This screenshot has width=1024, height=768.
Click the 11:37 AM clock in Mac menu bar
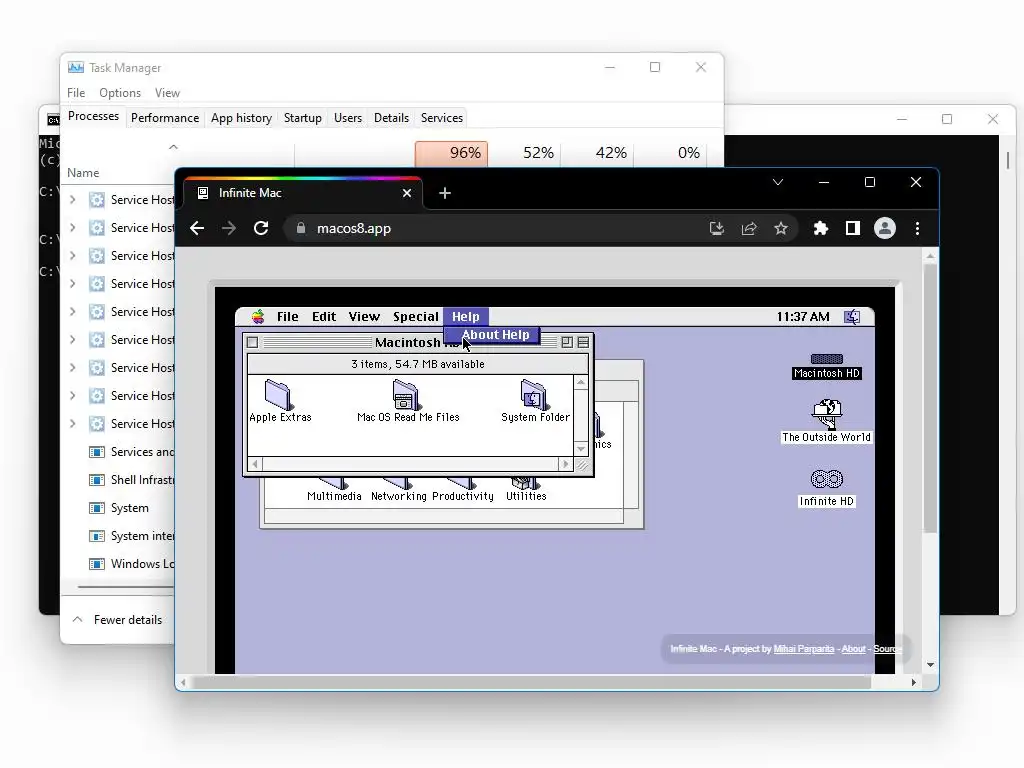click(803, 317)
